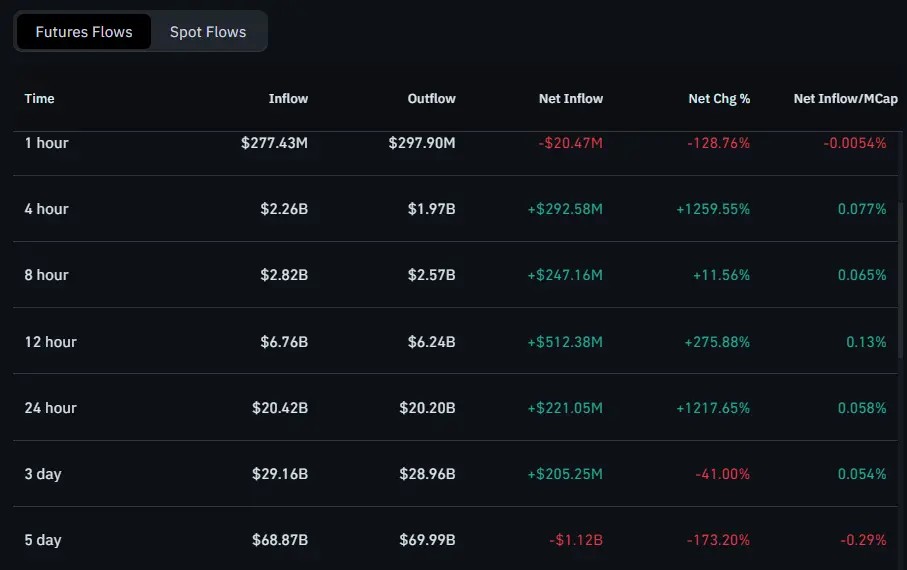
Task: Click the $20.42B inflow value
Action: pos(280,408)
